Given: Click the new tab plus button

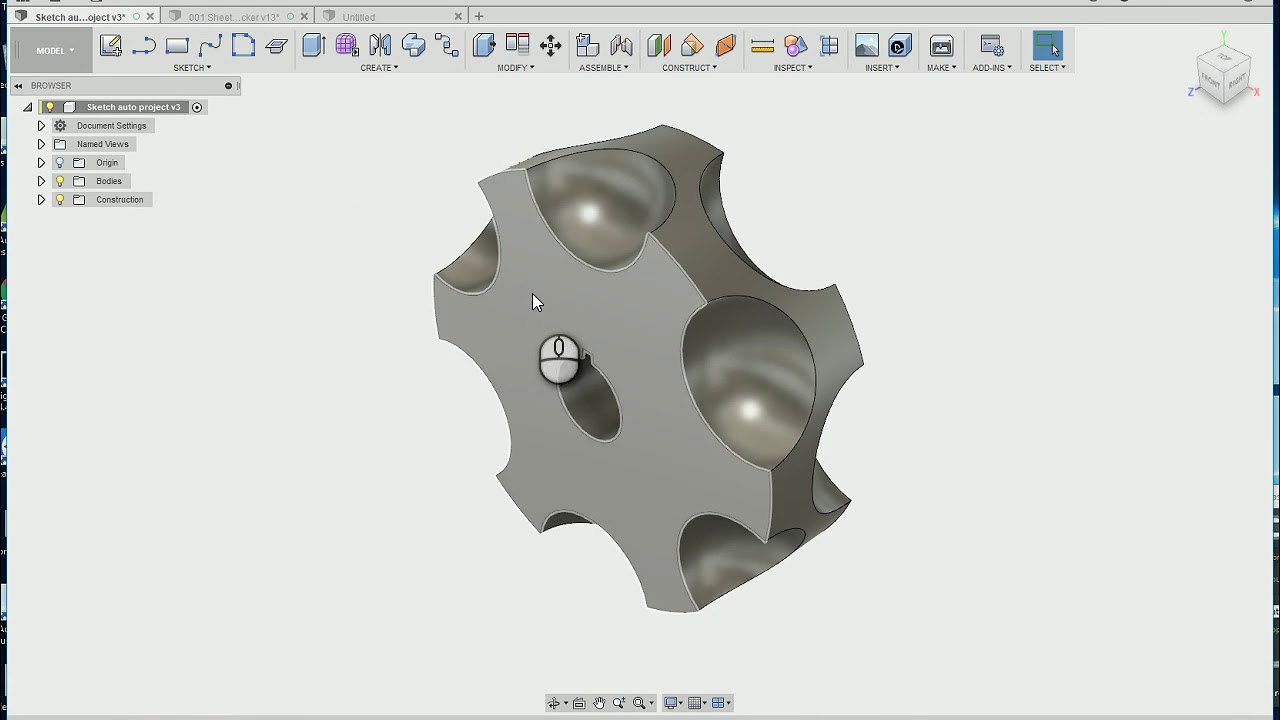Looking at the screenshot, I should [x=479, y=16].
